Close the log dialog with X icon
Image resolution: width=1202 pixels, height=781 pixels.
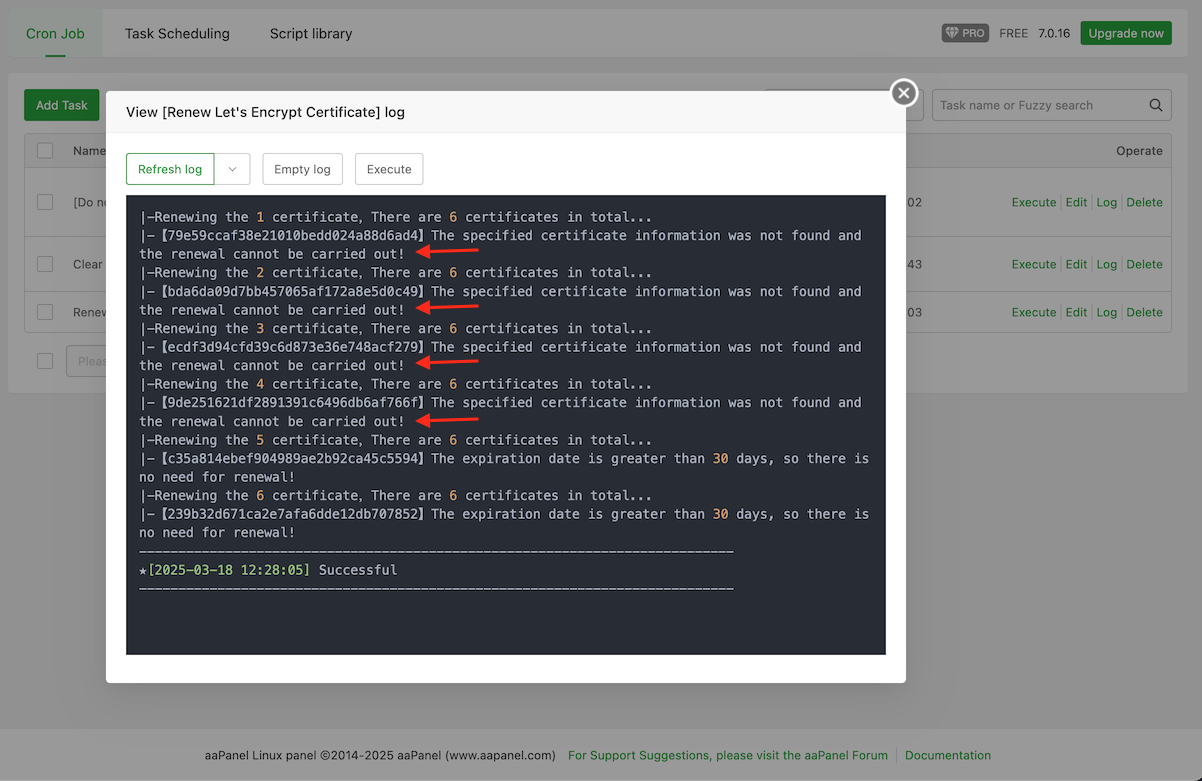pyautogui.click(x=904, y=93)
